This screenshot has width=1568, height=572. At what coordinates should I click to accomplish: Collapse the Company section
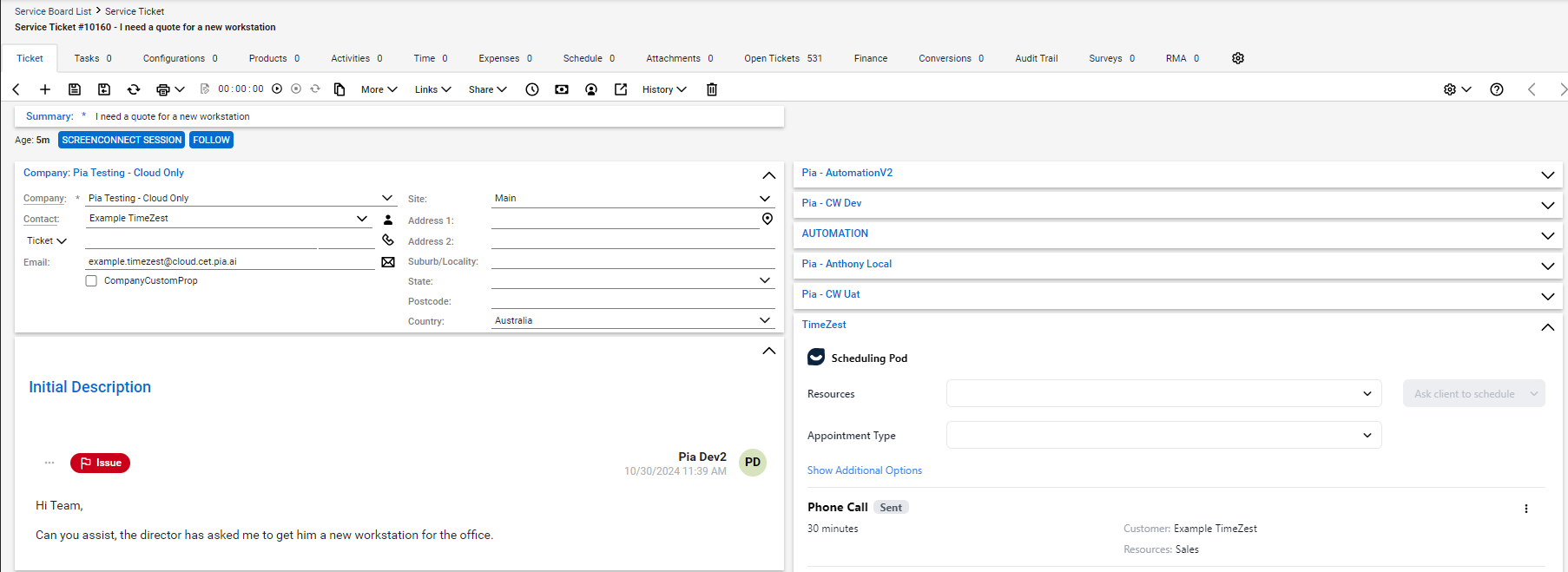coord(769,174)
